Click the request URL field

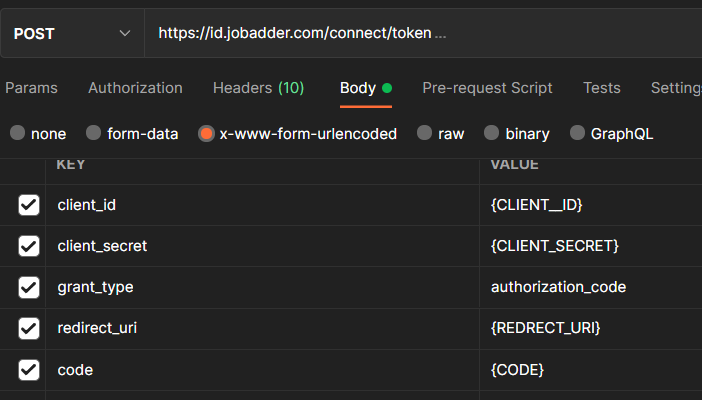coord(420,34)
